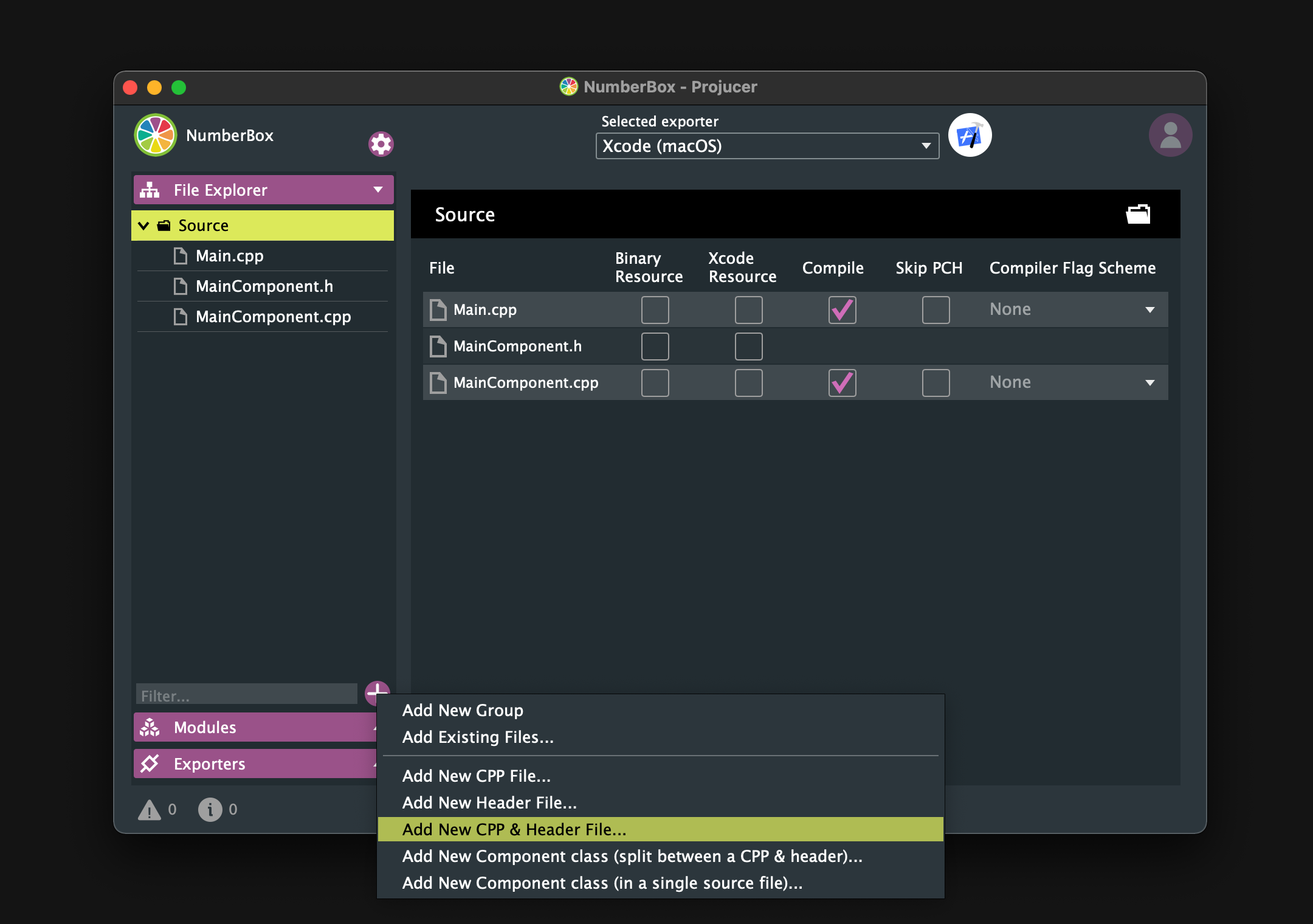1313x924 pixels.
Task: Uncheck Compile for Main.cpp
Action: [x=843, y=310]
